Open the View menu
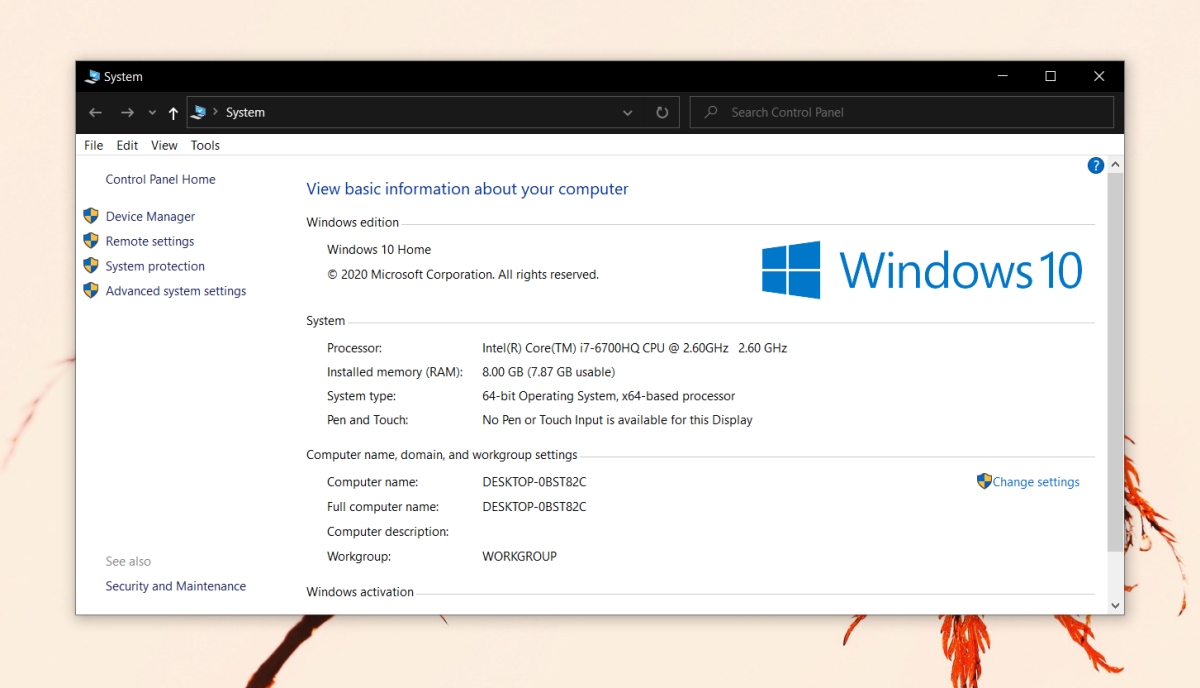1200x688 pixels. tap(163, 145)
